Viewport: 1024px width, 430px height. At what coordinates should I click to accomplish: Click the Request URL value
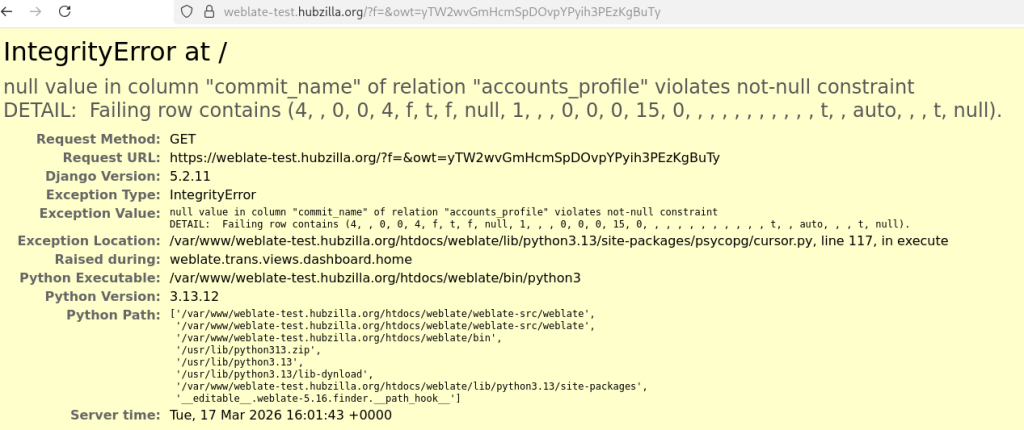444,158
